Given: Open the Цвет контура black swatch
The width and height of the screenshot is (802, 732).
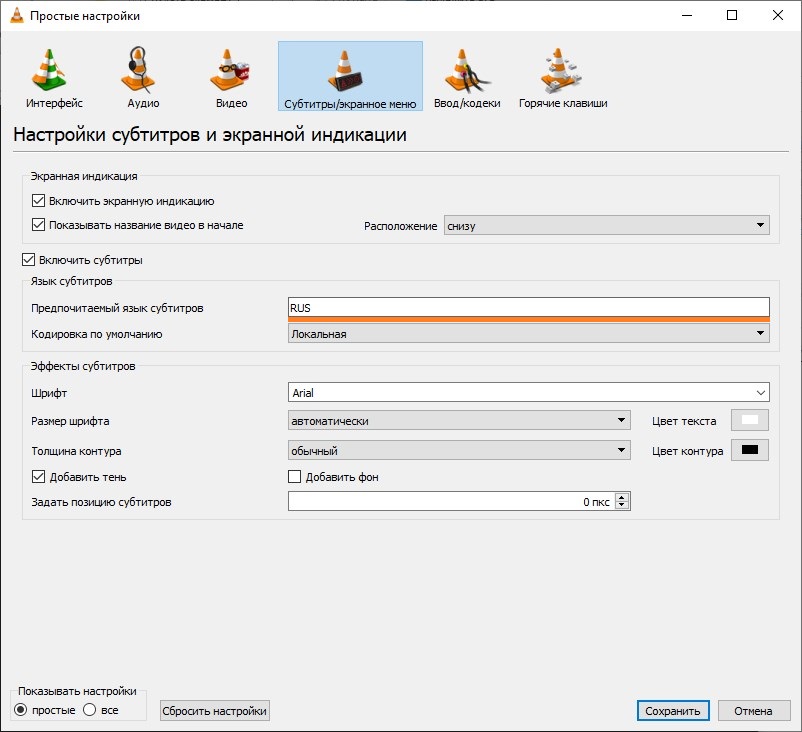Looking at the screenshot, I should [750, 450].
